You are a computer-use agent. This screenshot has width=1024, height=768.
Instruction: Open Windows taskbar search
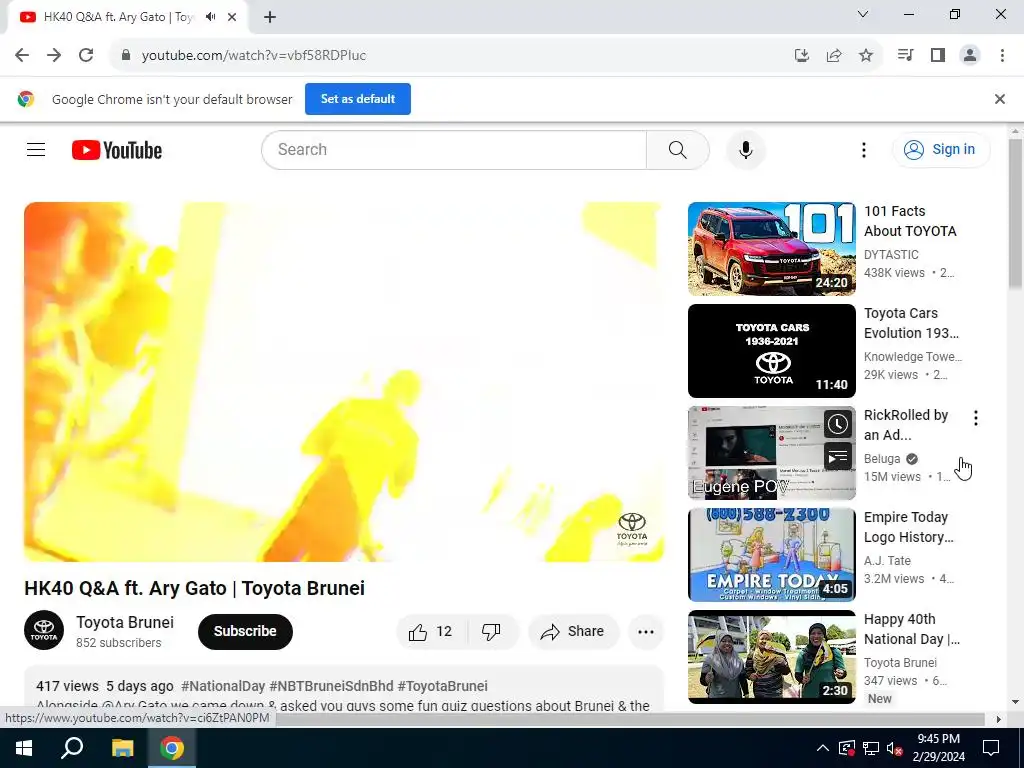72,748
